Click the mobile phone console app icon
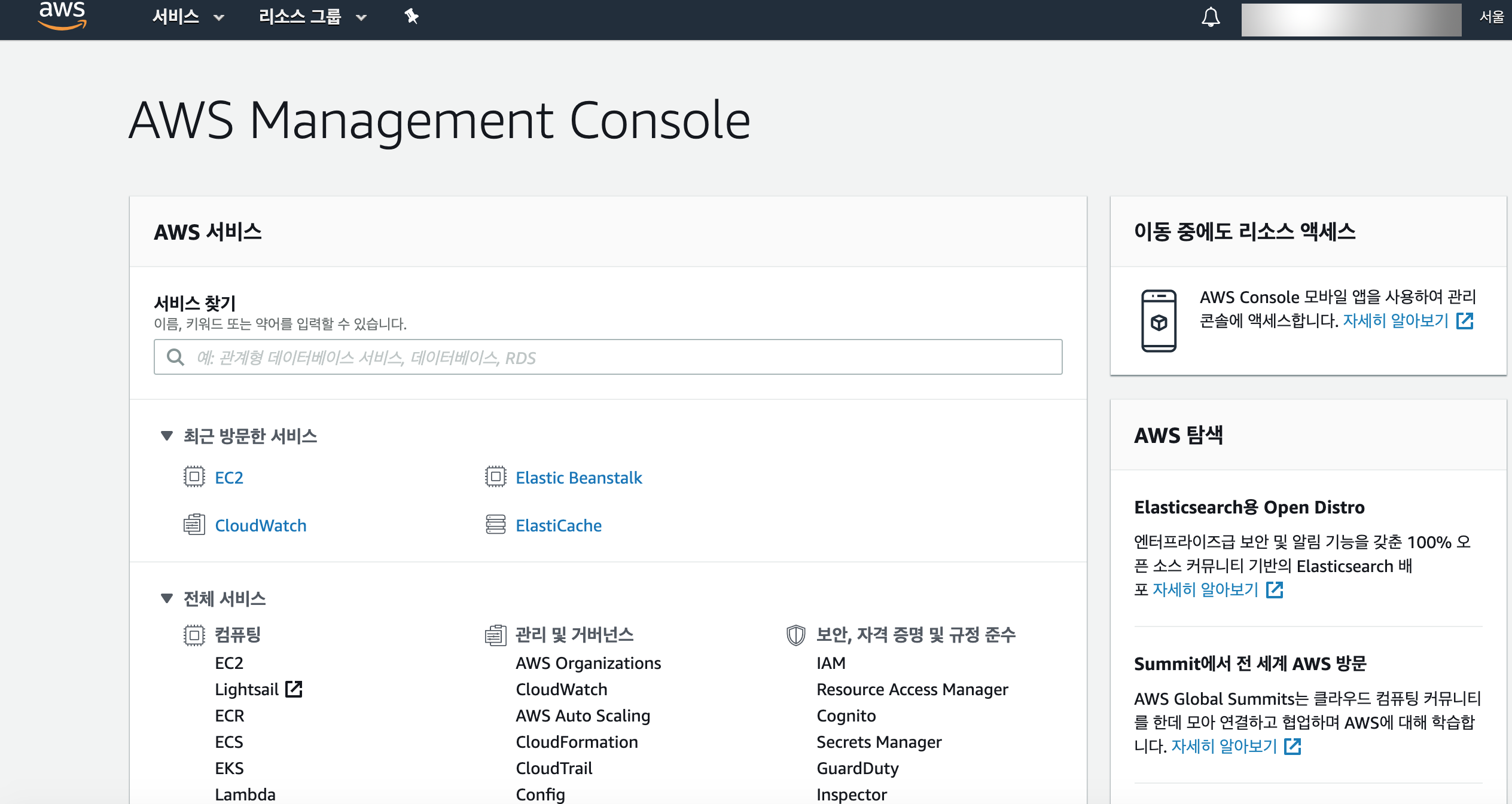This screenshot has width=1512, height=804. [x=1159, y=321]
